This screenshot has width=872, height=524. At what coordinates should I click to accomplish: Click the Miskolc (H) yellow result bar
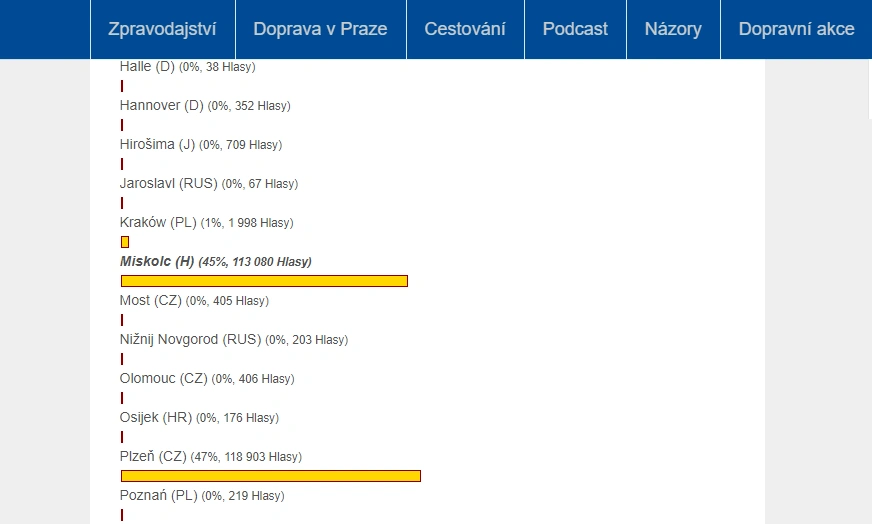(264, 281)
